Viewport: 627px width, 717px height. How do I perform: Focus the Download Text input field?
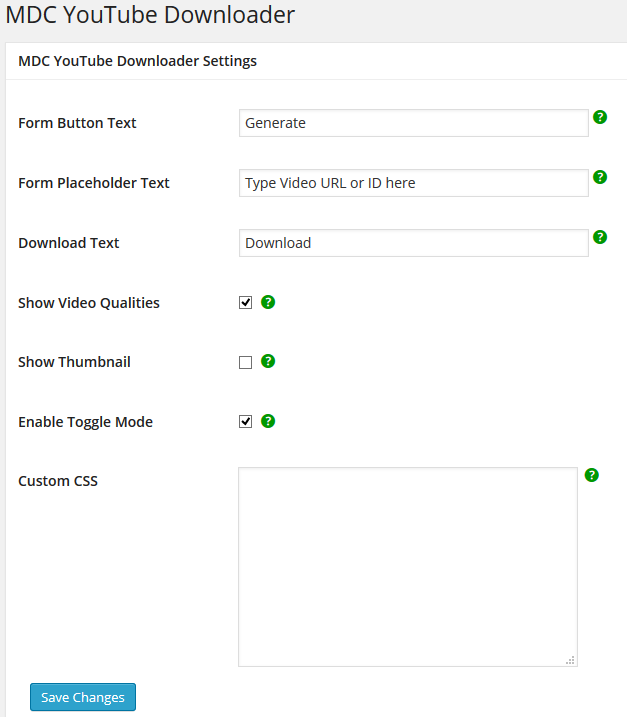click(x=413, y=243)
